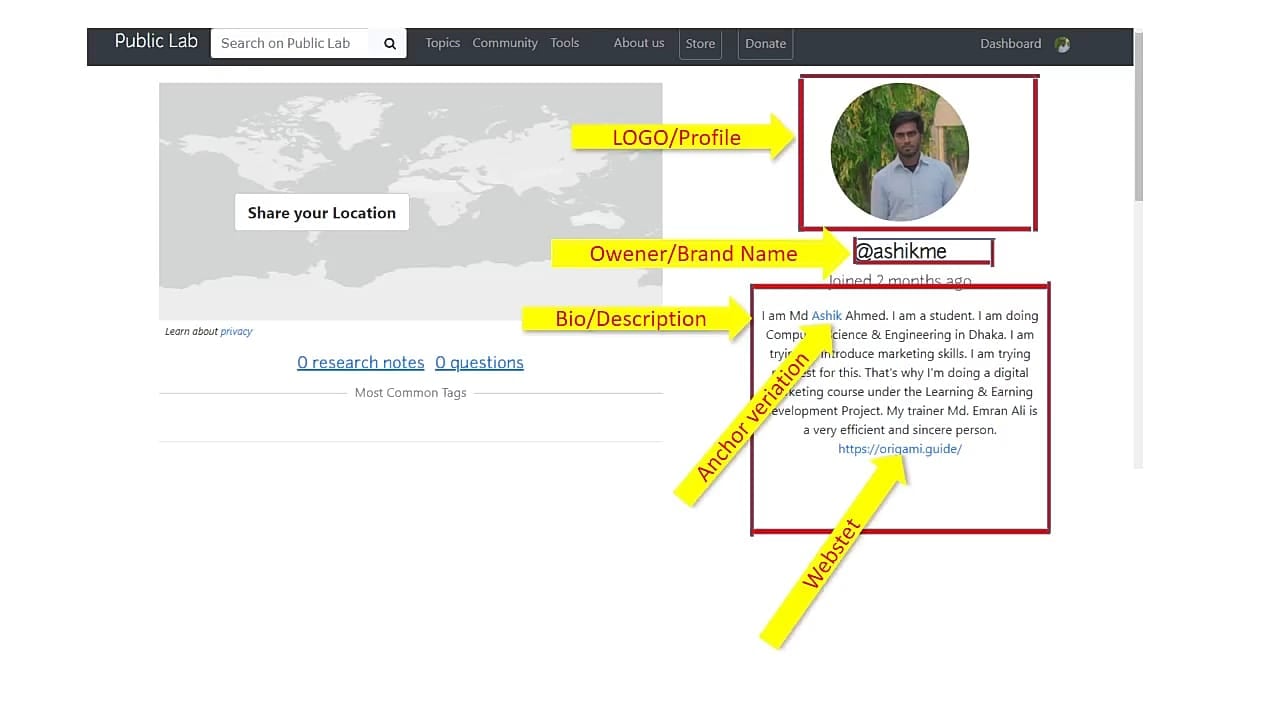This screenshot has width=1280, height=720.
Task: Expand the Topics dropdown menu
Action: [x=442, y=43]
